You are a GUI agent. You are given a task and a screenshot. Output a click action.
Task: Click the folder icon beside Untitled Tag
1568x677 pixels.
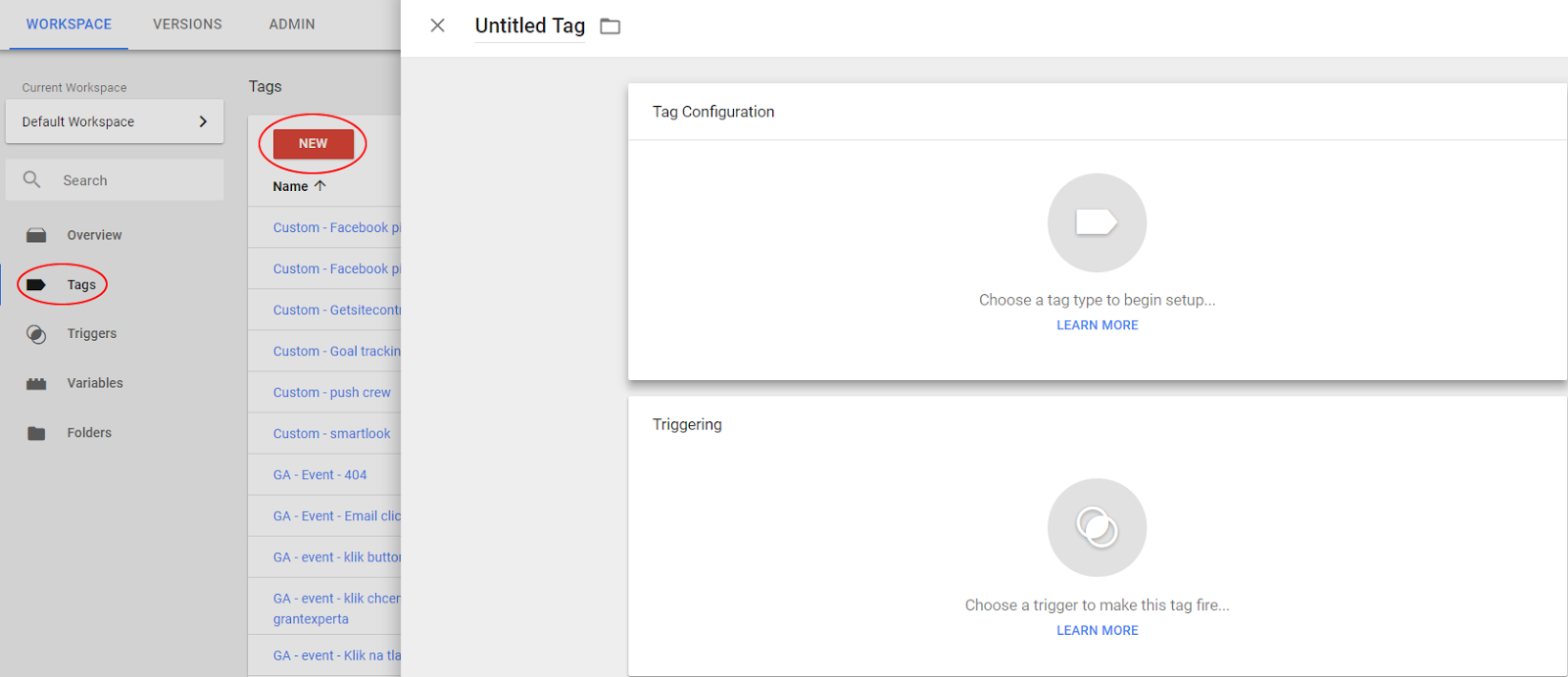coord(611,26)
